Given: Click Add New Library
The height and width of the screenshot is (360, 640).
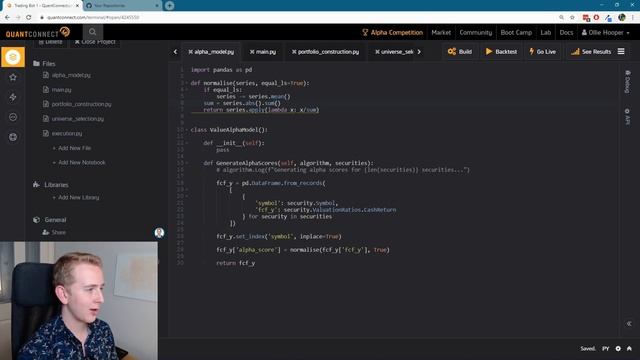Looking at the screenshot, I should (76, 198).
